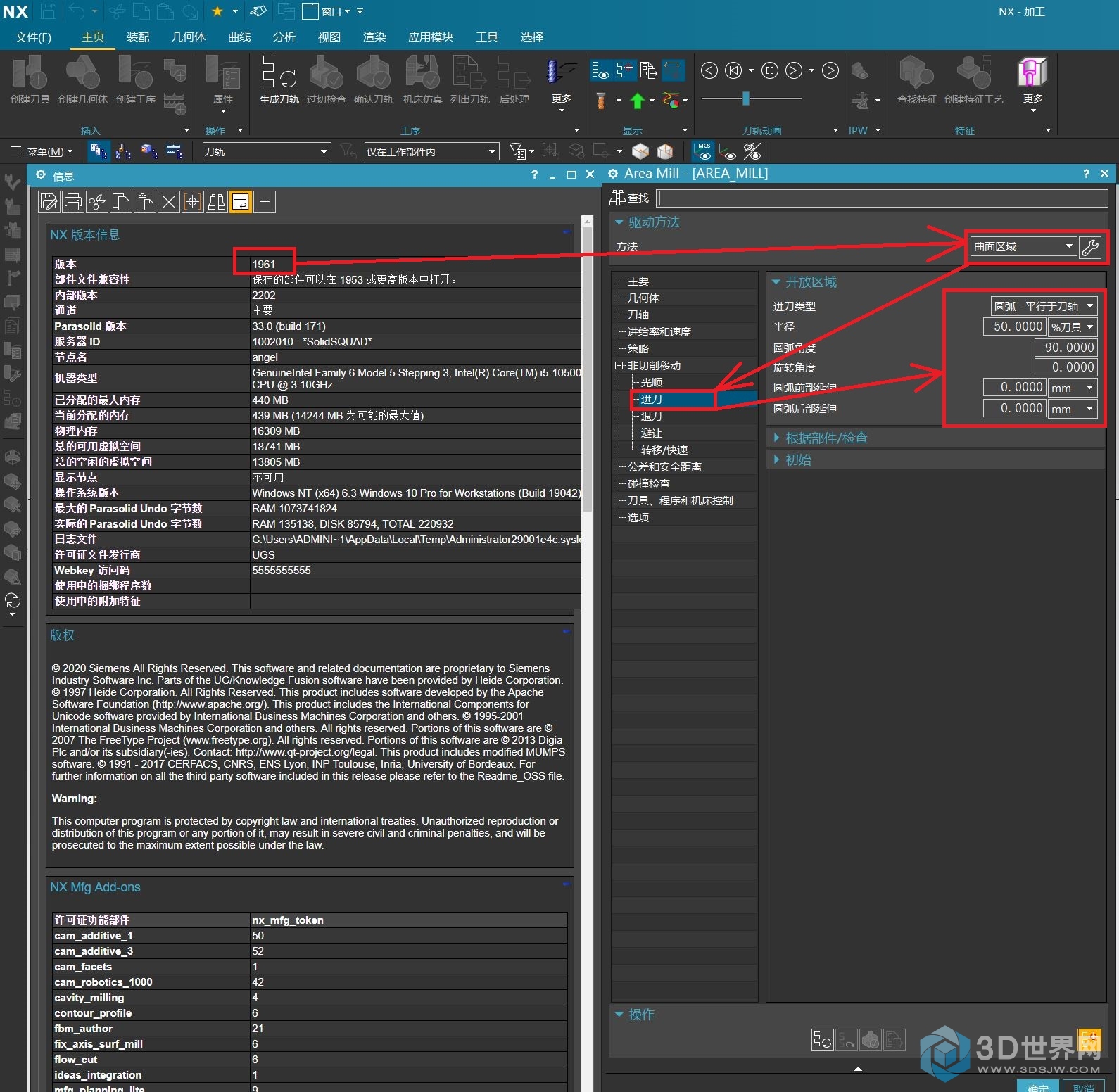
Task: Select 进给率和速度 tree item
Action: 659,332
